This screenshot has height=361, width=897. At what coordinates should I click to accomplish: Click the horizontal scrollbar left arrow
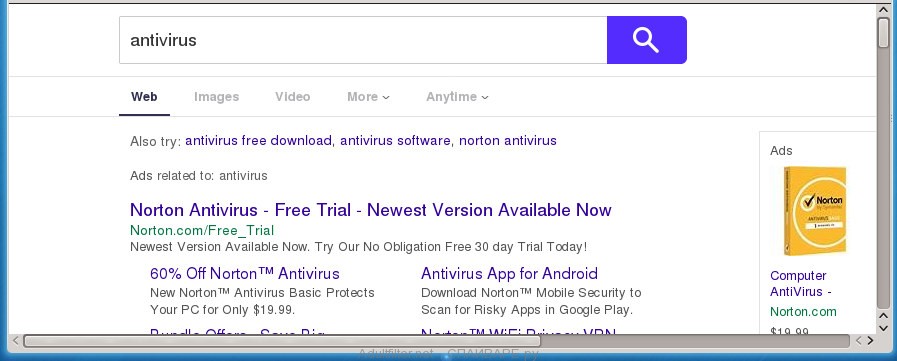[15, 341]
